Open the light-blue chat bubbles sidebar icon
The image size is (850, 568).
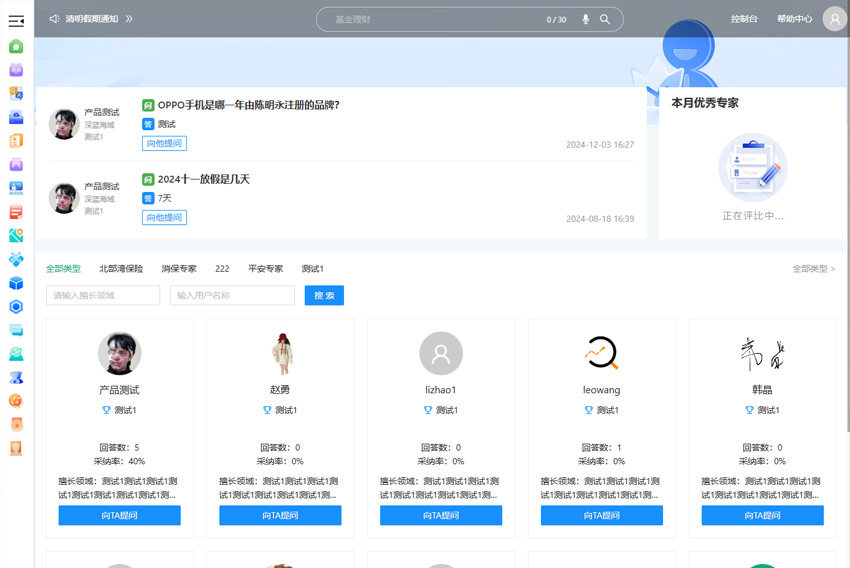coord(16,330)
